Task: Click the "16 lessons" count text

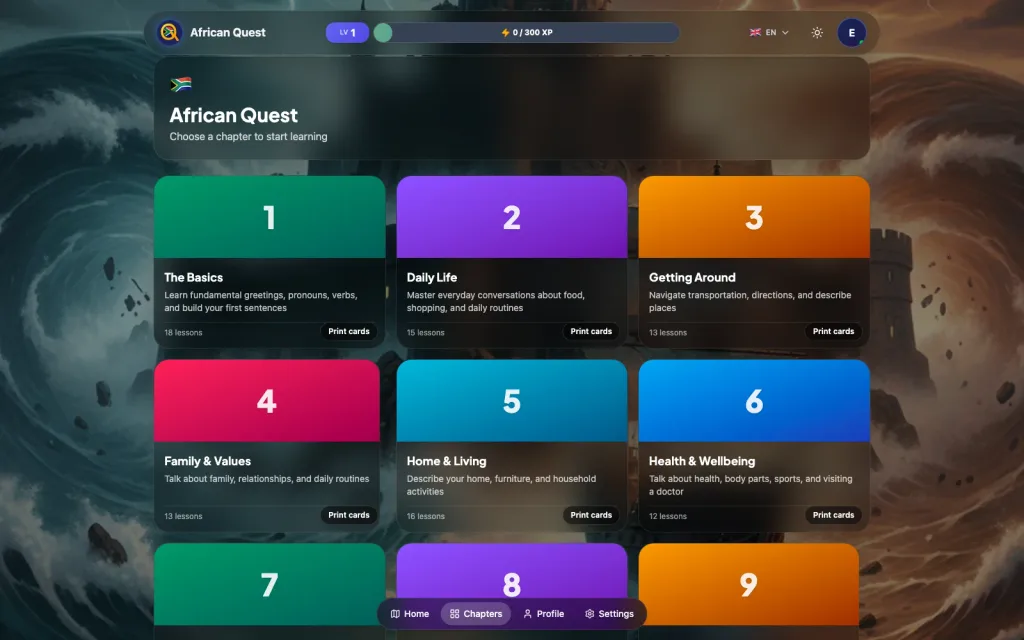Action: tap(426, 516)
